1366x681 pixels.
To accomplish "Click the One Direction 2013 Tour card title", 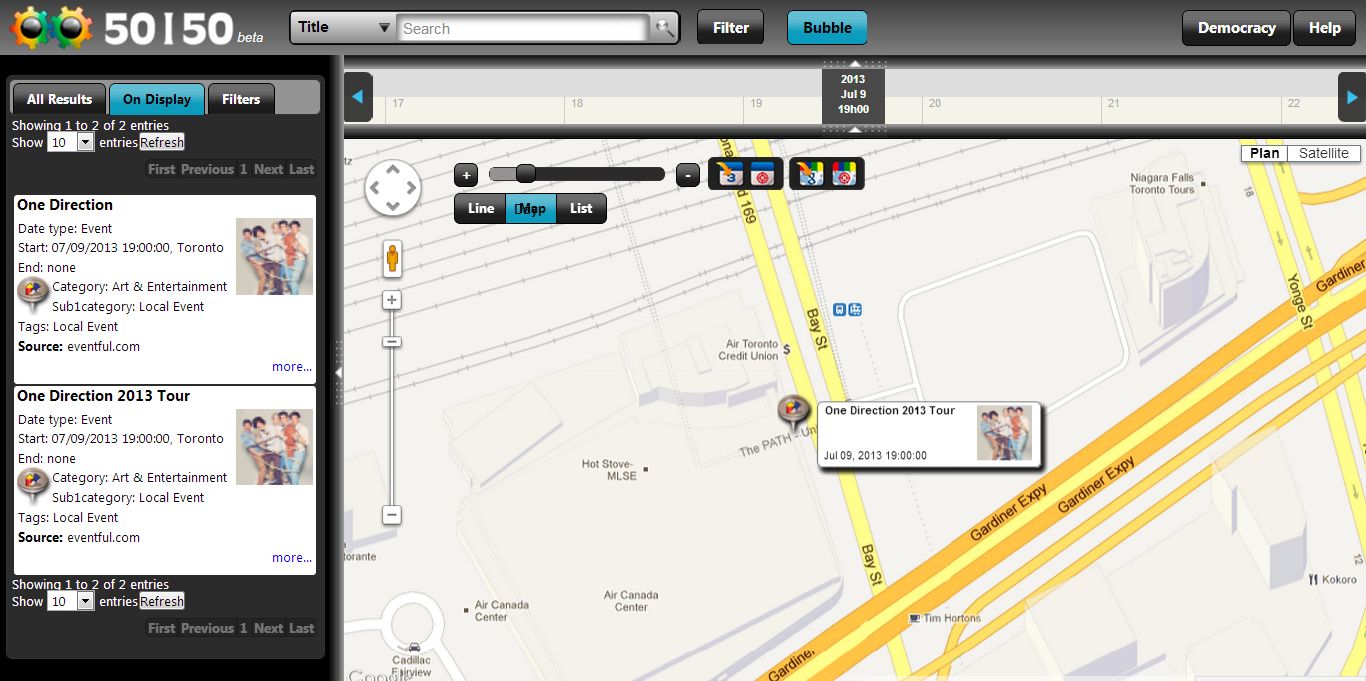I will 103,396.
